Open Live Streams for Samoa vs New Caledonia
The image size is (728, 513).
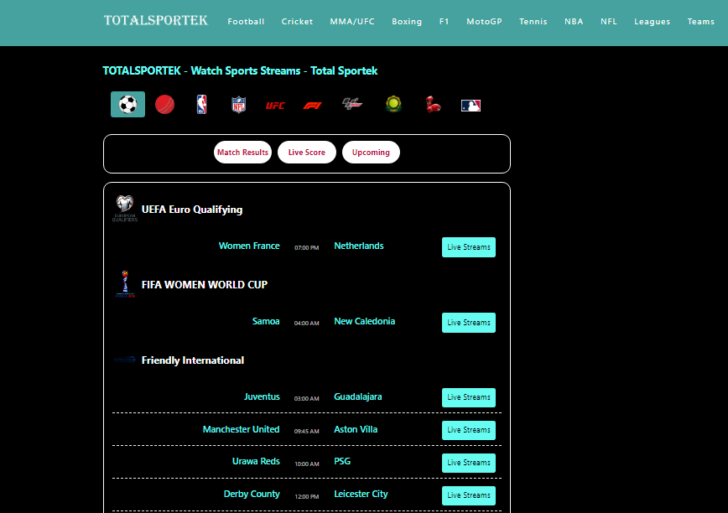point(469,323)
